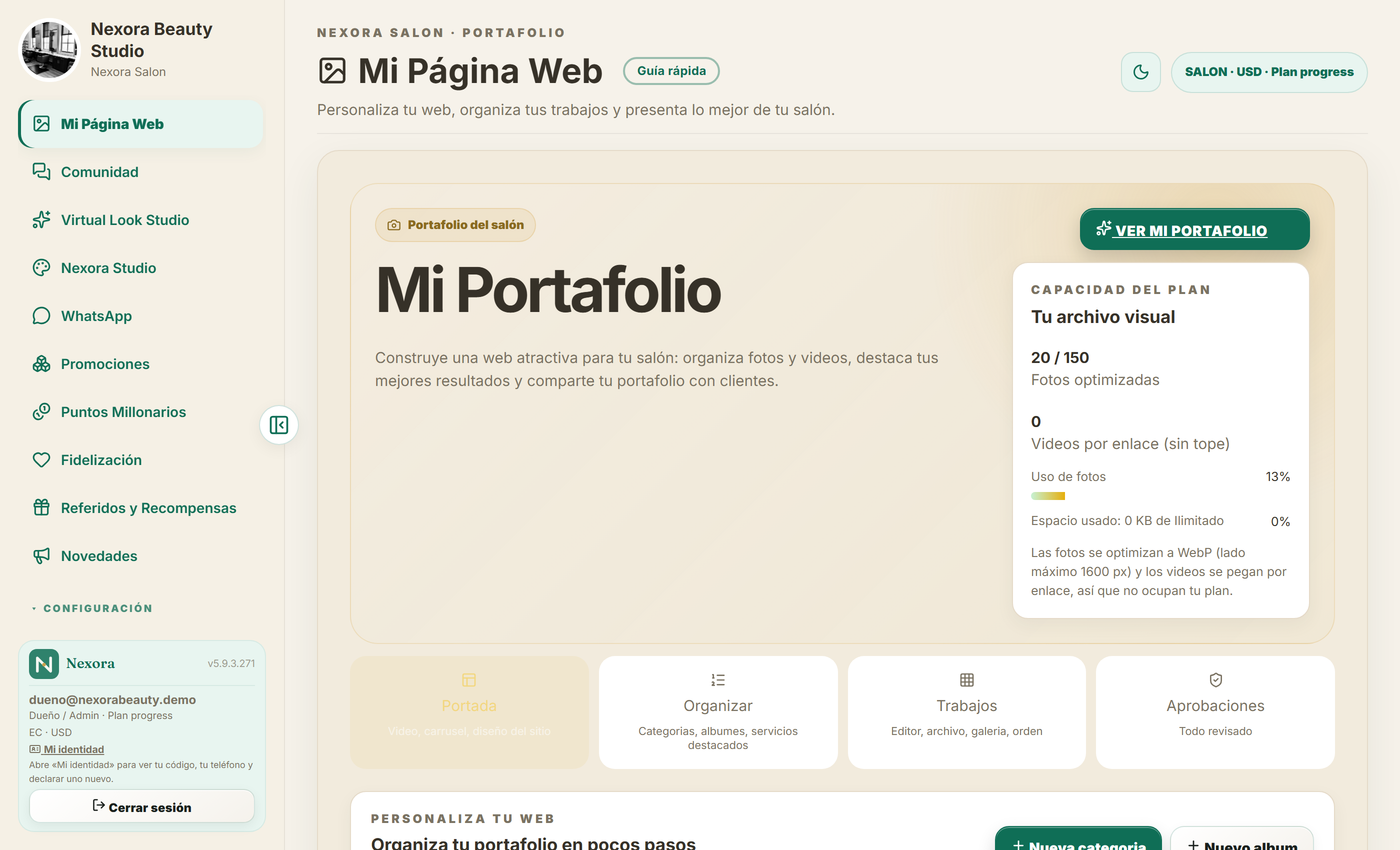Click the salon profile photo thumbnail
Viewport: 1400px width, 850px height.
pos(50,50)
